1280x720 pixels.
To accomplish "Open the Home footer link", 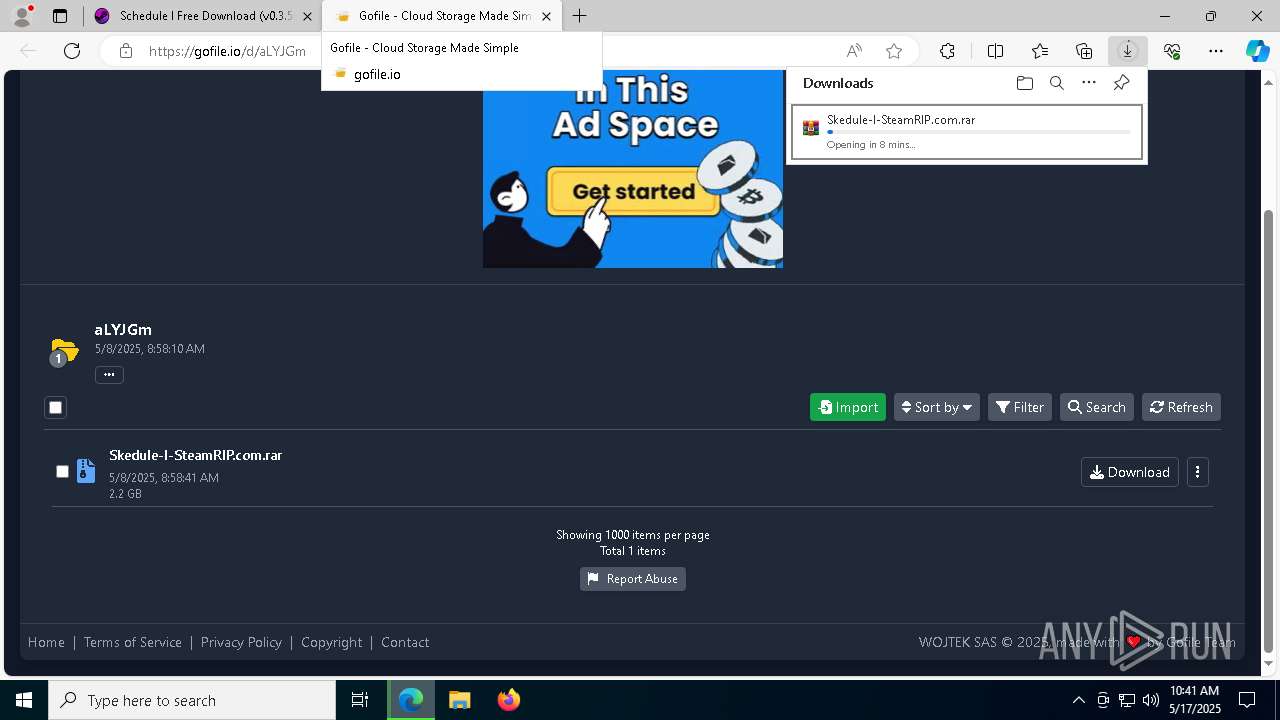I will point(46,642).
